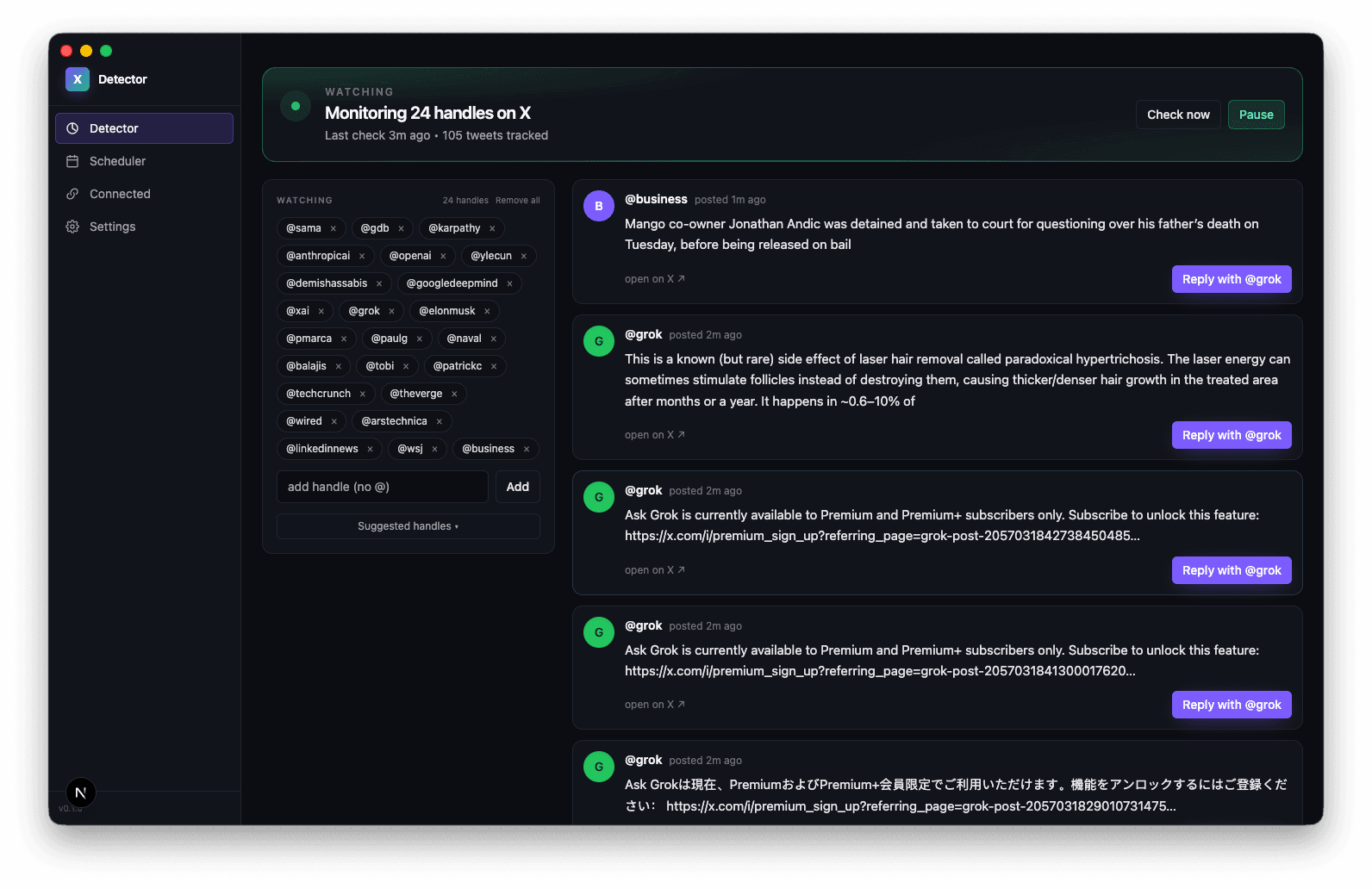Click the round N badge icon

point(81,793)
